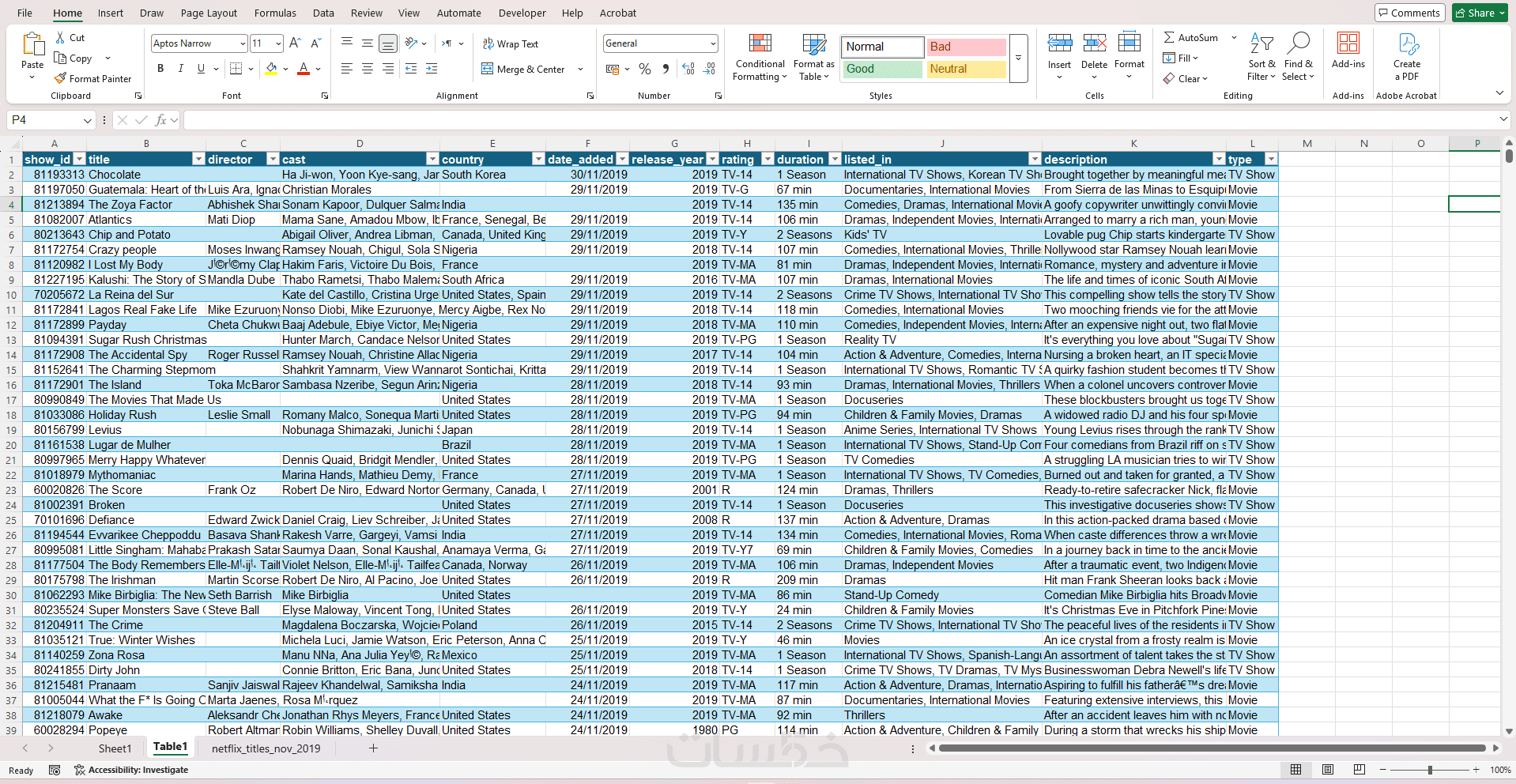Screen dimensions: 1516x784
Task: Click Merge & Center button
Action: pyautogui.click(x=523, y=69)
